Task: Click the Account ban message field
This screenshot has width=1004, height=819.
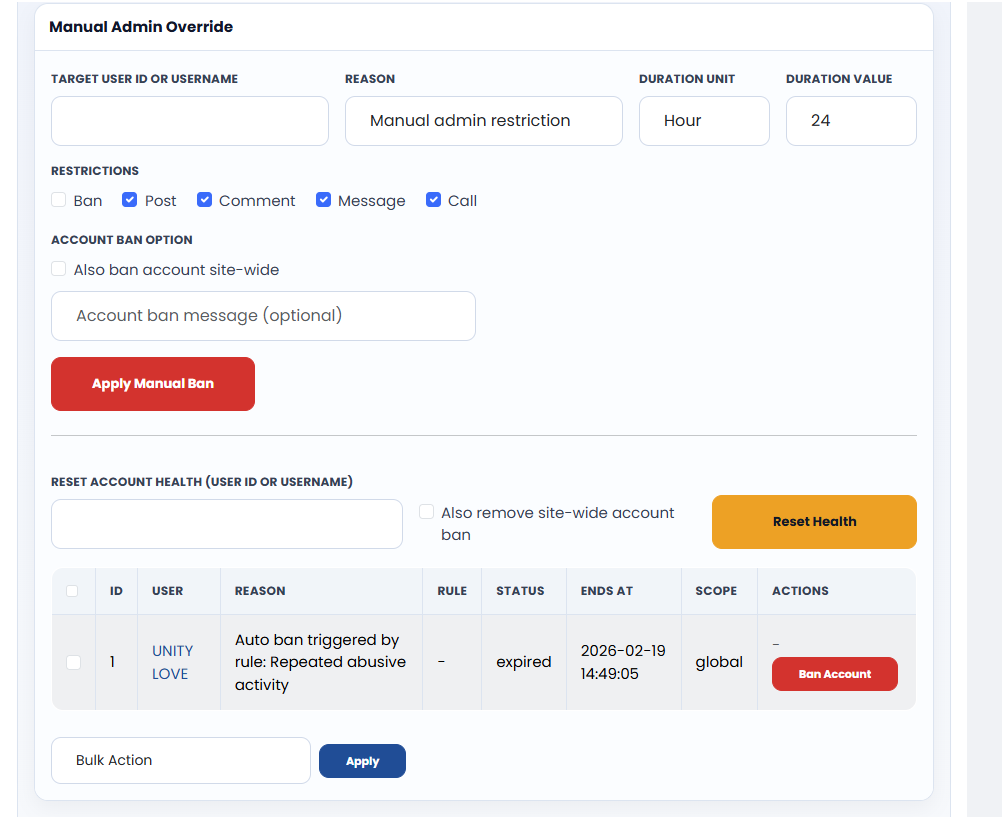Action: tap(263, 316)
